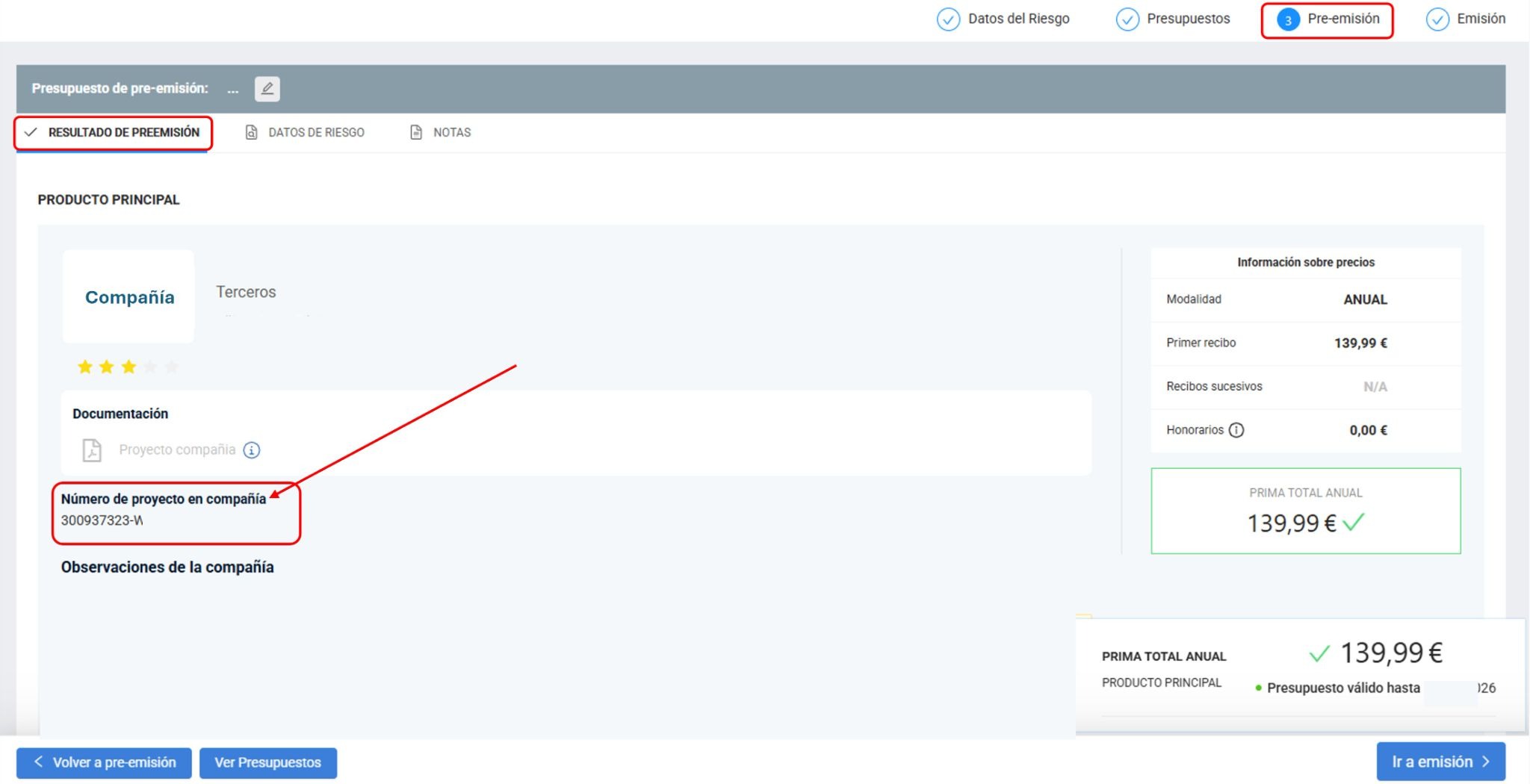Screen dimensions: 1530x784
Task: Click the info icon next to Honorarios
Action: click(x=1236, y=430)
